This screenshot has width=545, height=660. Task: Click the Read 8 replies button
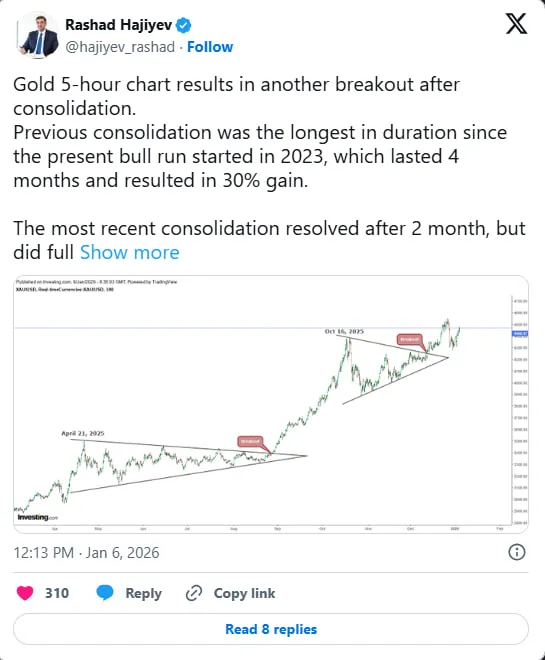[271, 629]
